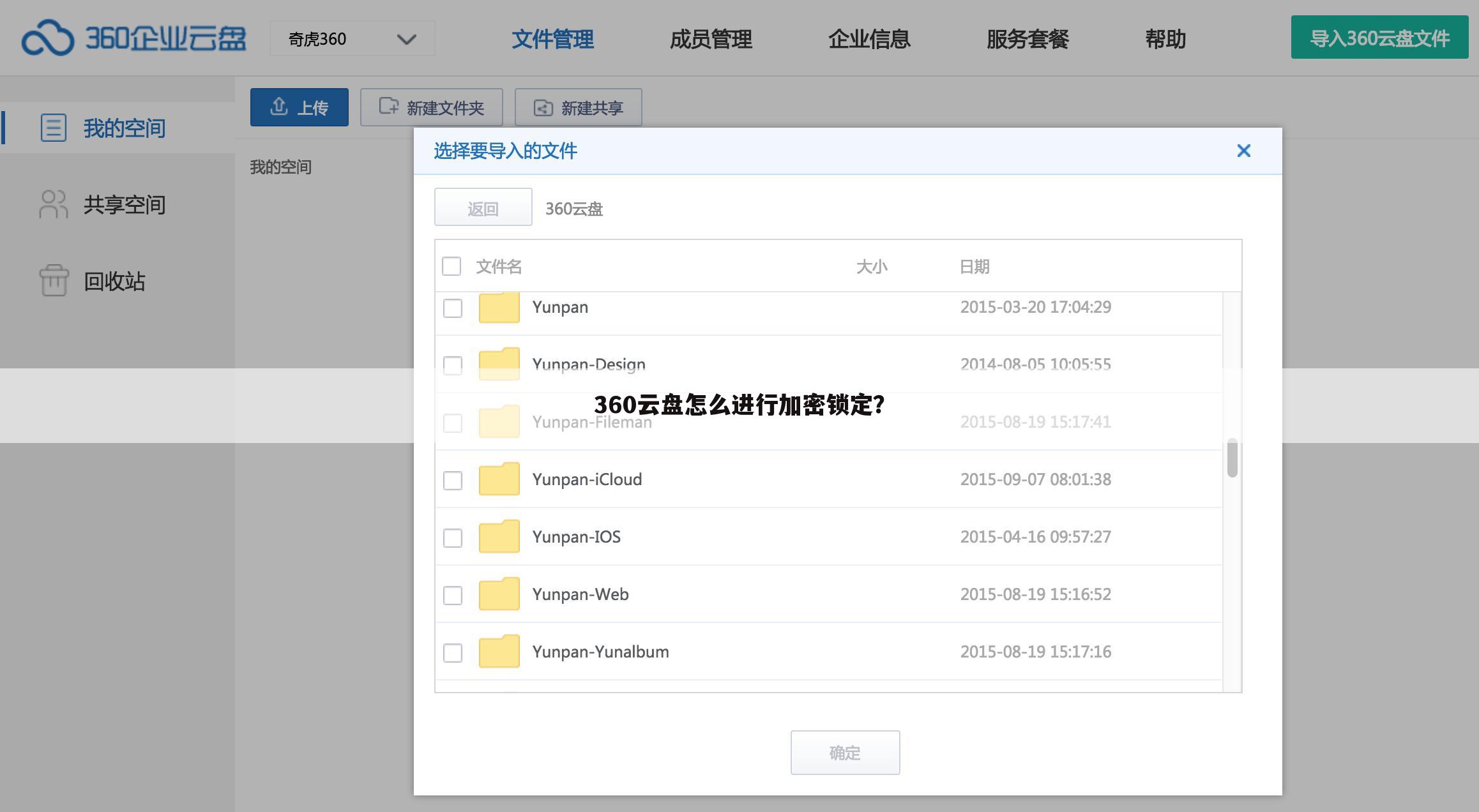Click the 我的空间 breadcrumb label
The width and height of the screenshot is (1479, 812).
280,167
